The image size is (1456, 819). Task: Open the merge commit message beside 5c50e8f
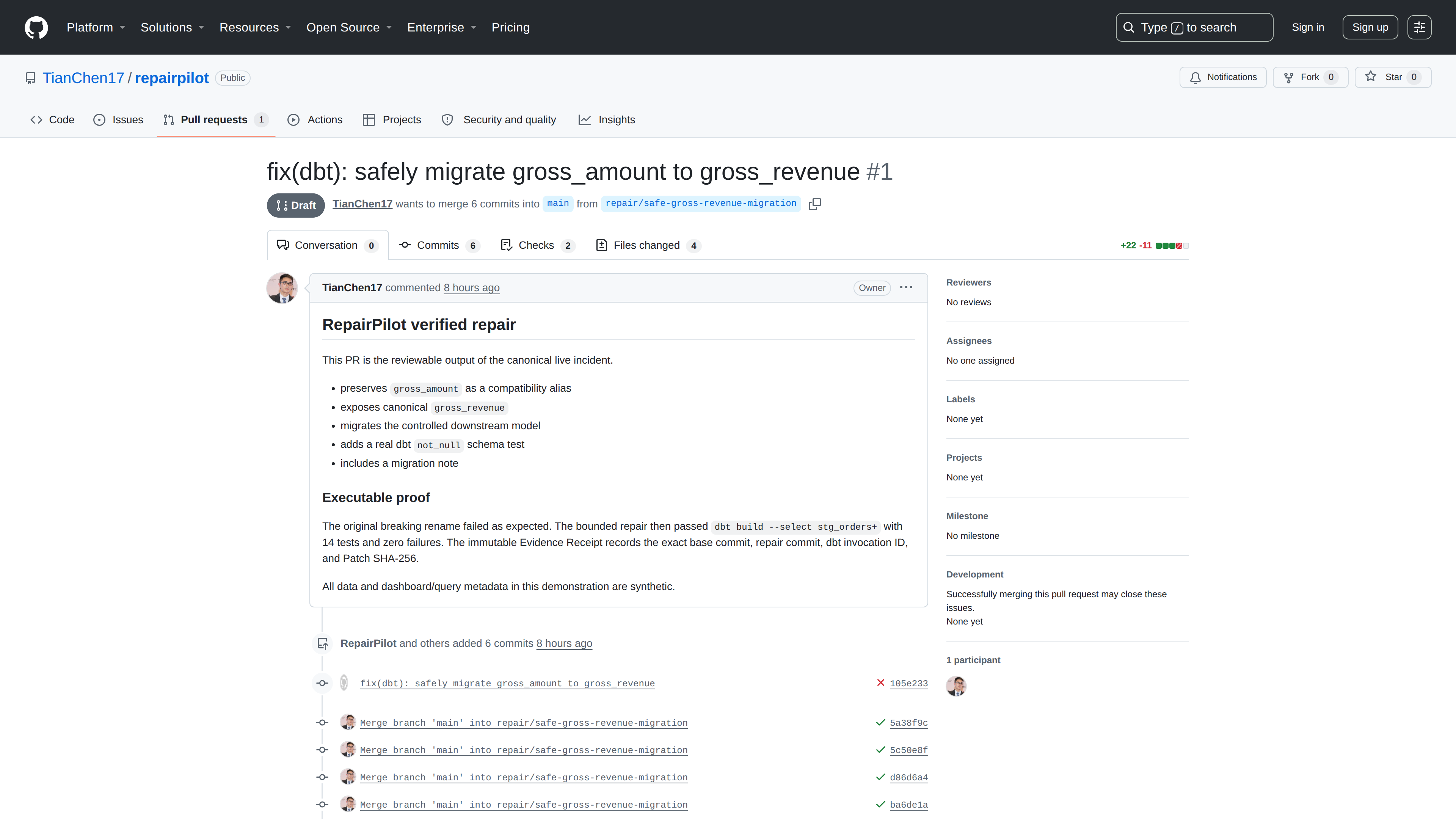[524, 750]
